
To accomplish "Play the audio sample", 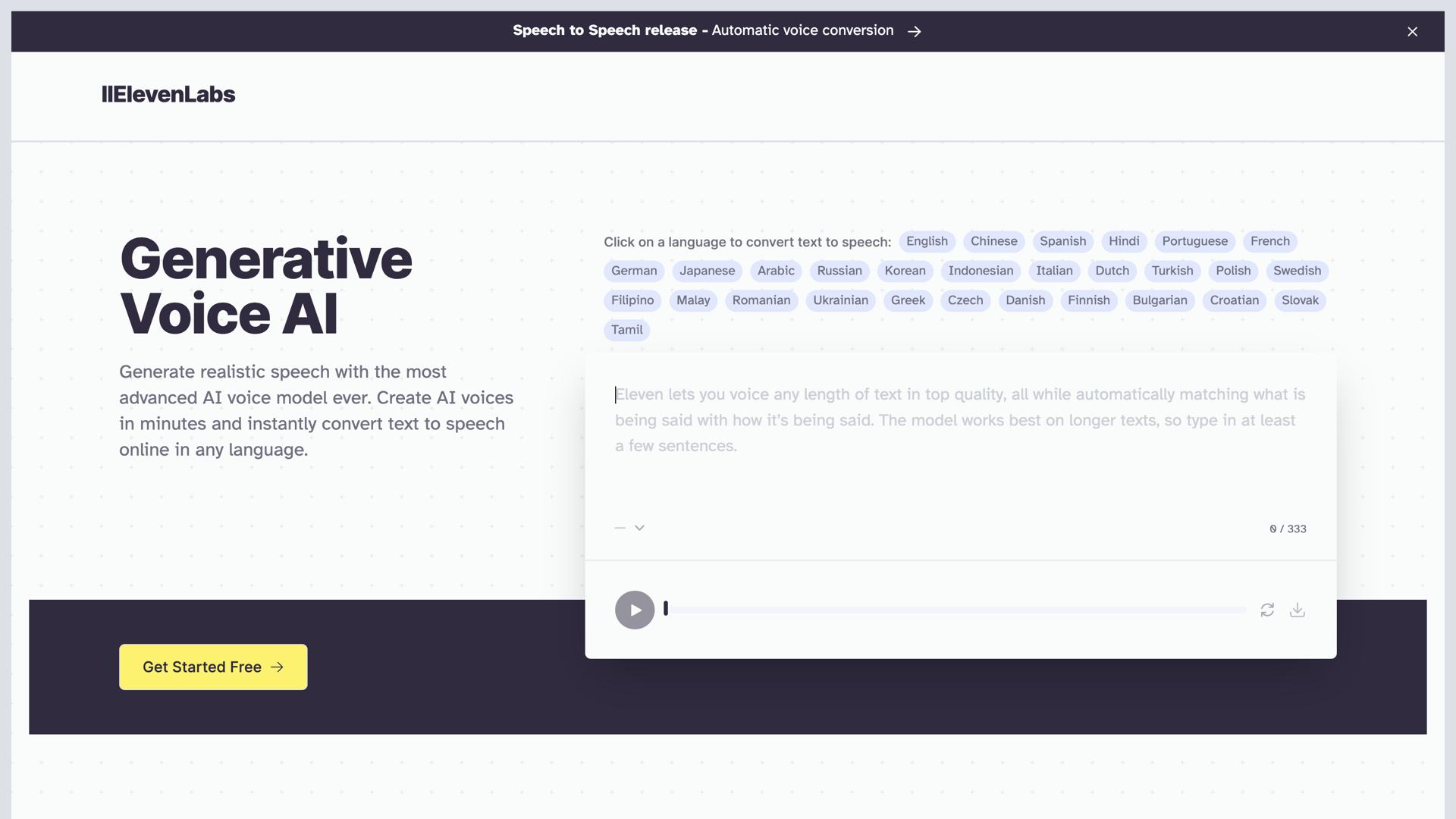I will click(634, 610).
